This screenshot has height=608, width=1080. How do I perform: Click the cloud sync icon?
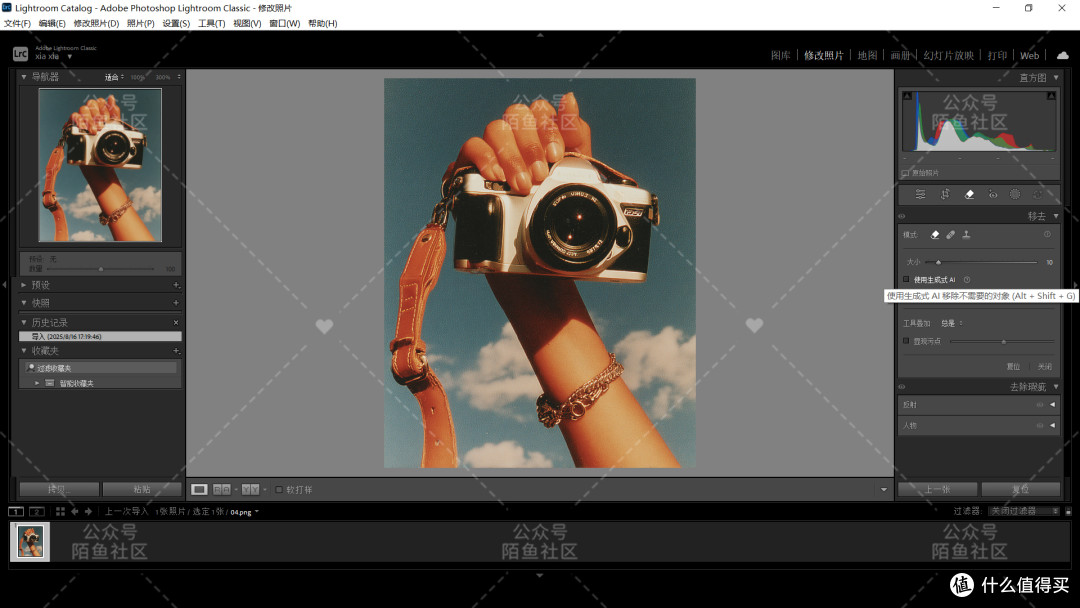click(1063, 55)
